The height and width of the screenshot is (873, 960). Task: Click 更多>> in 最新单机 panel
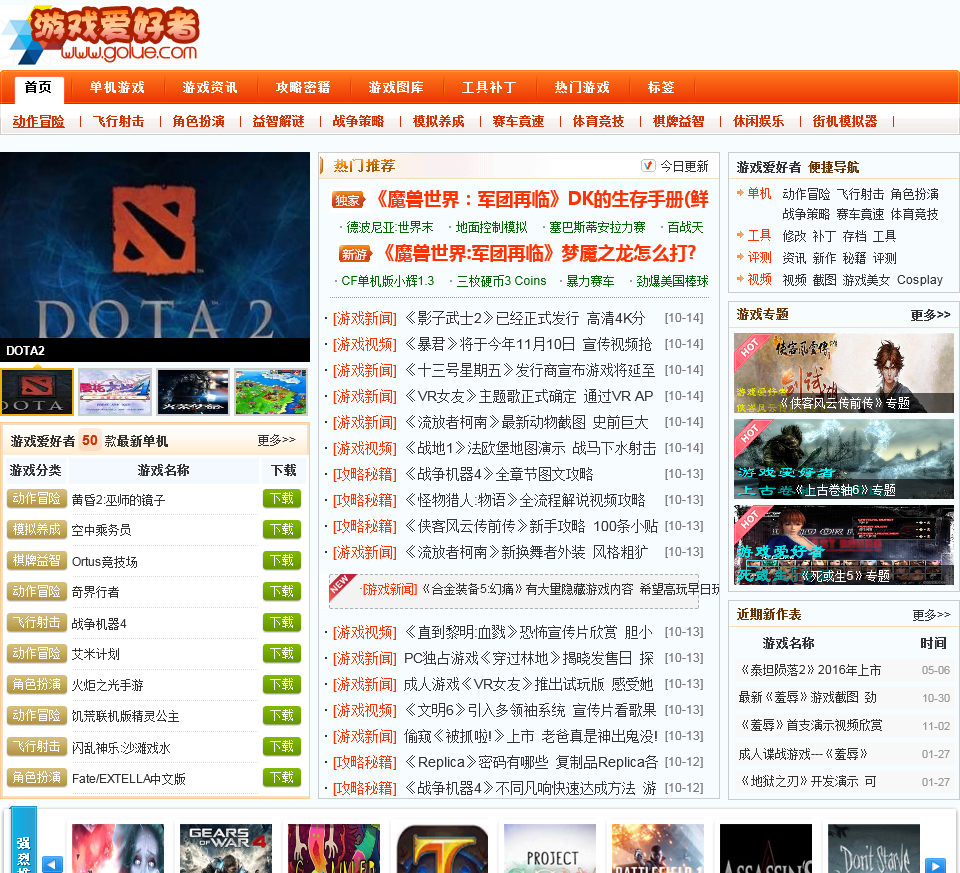pos(276,440)
